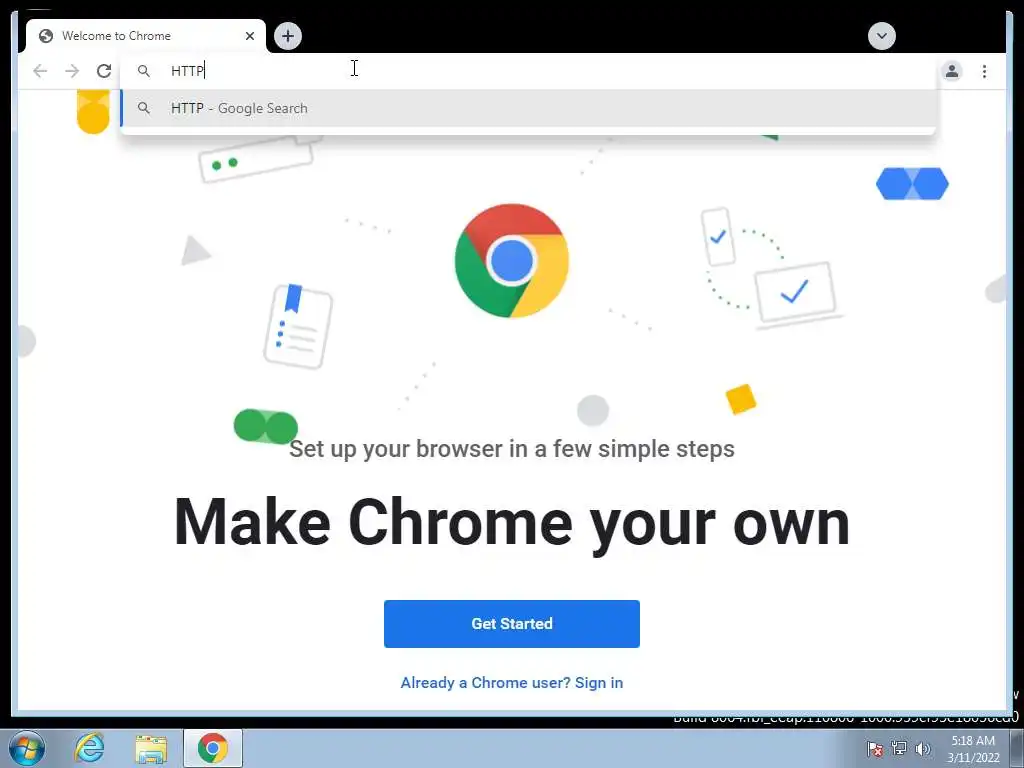The image size is (1024, 768).
Task: Click the search icon in address bar
Action: coord(144,71)
